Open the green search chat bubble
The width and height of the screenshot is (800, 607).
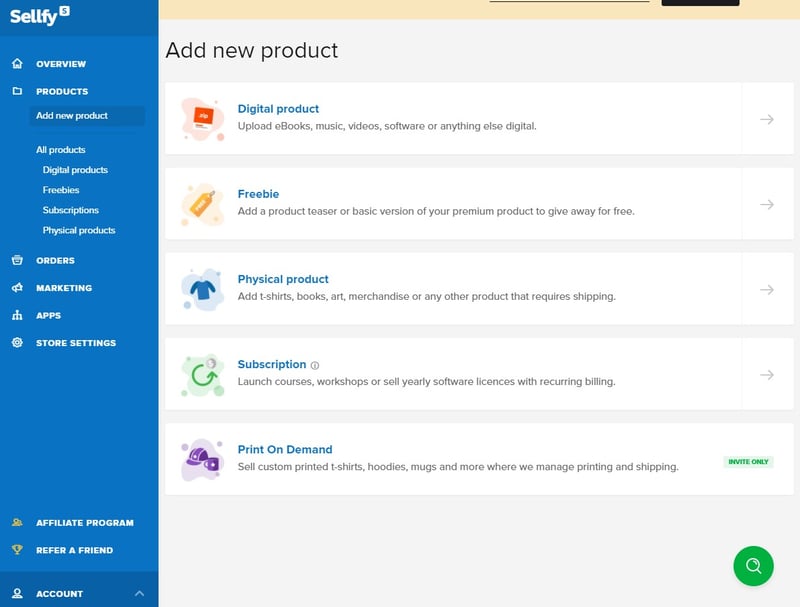753,566
